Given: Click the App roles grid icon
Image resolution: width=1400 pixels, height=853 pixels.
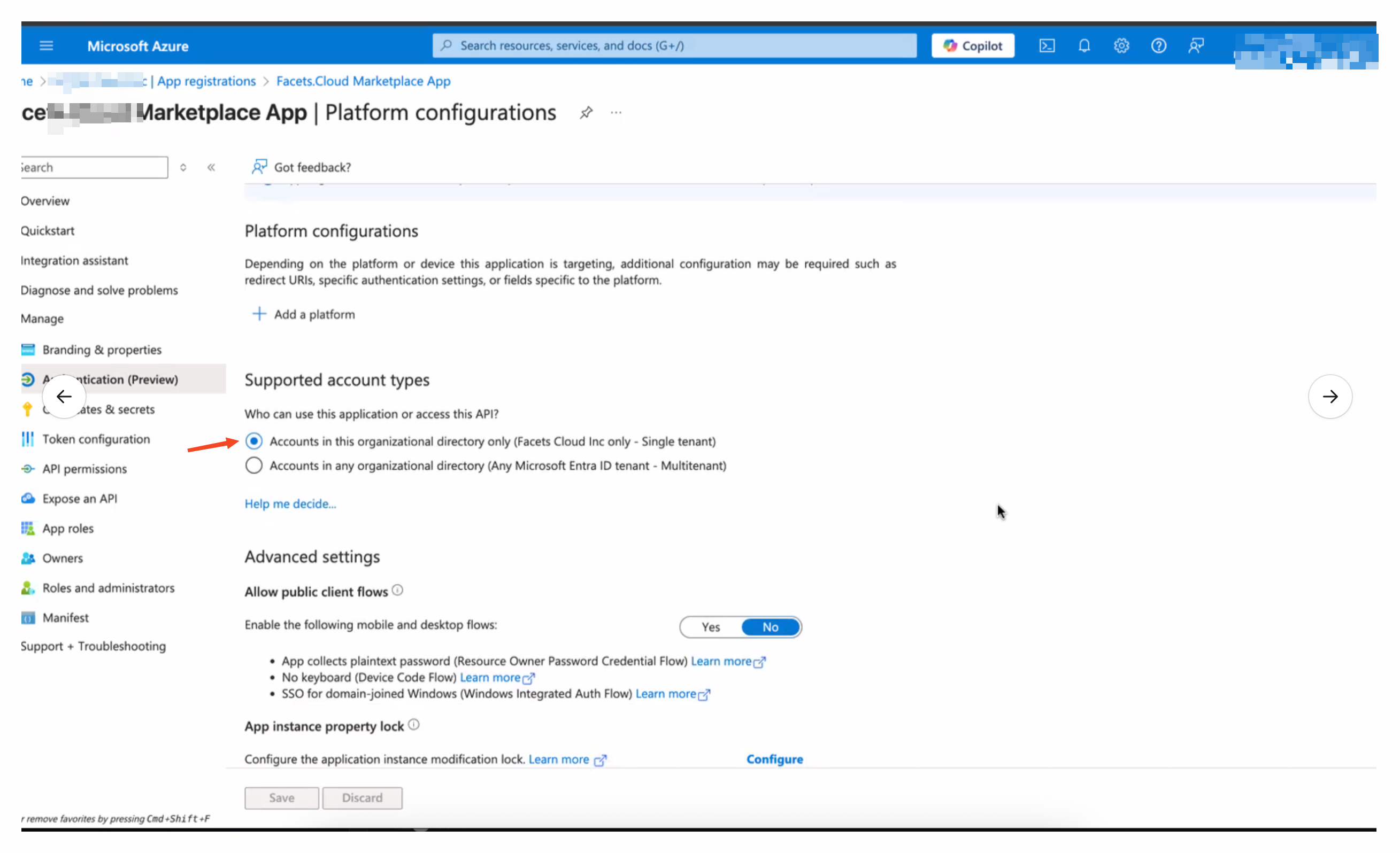Looking at the screenshot, I should coord(28,528).
